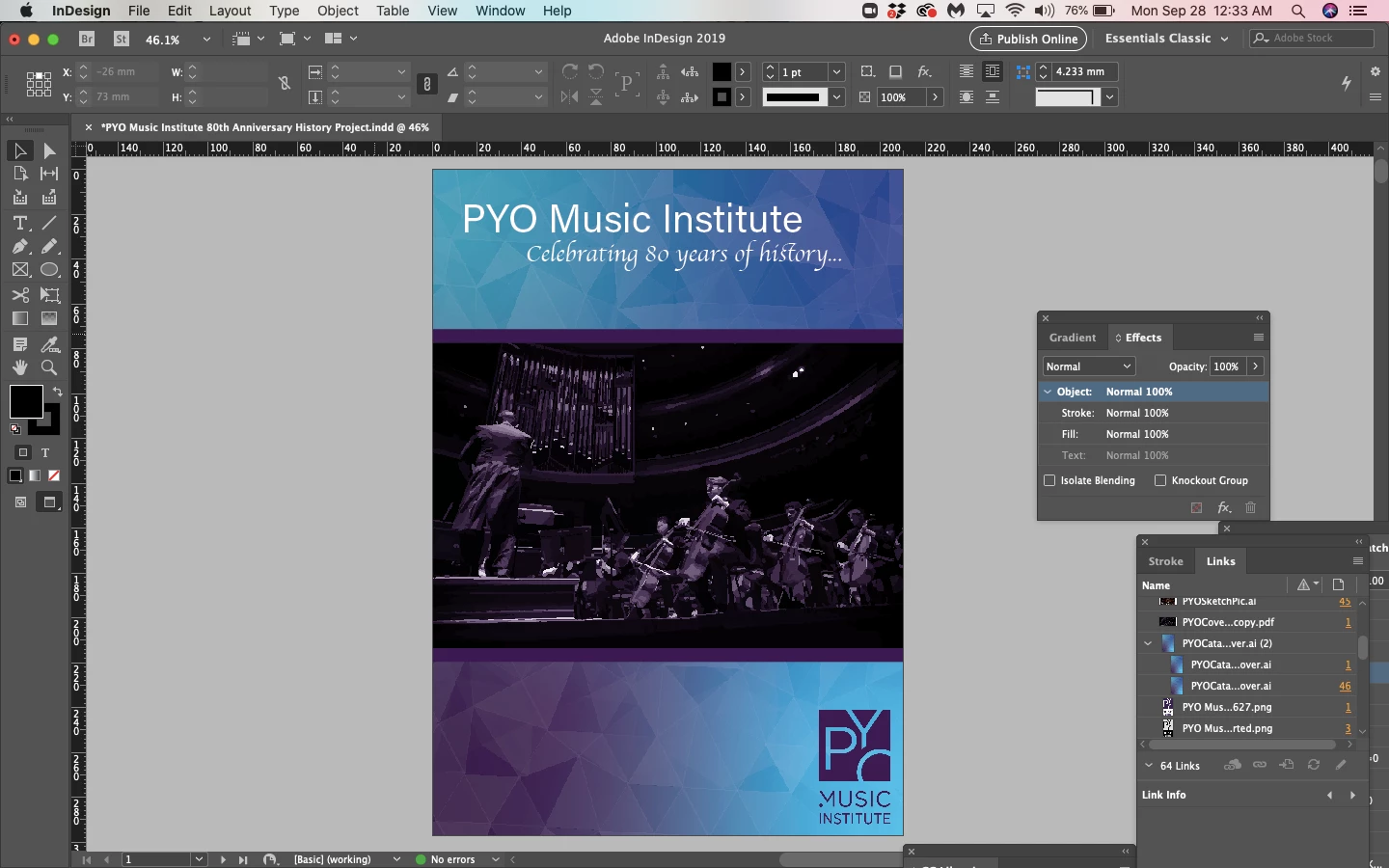The height and width of the screenshot is (868, 1389).
Task: Select the Pen tool
Action: coord(19,246)
